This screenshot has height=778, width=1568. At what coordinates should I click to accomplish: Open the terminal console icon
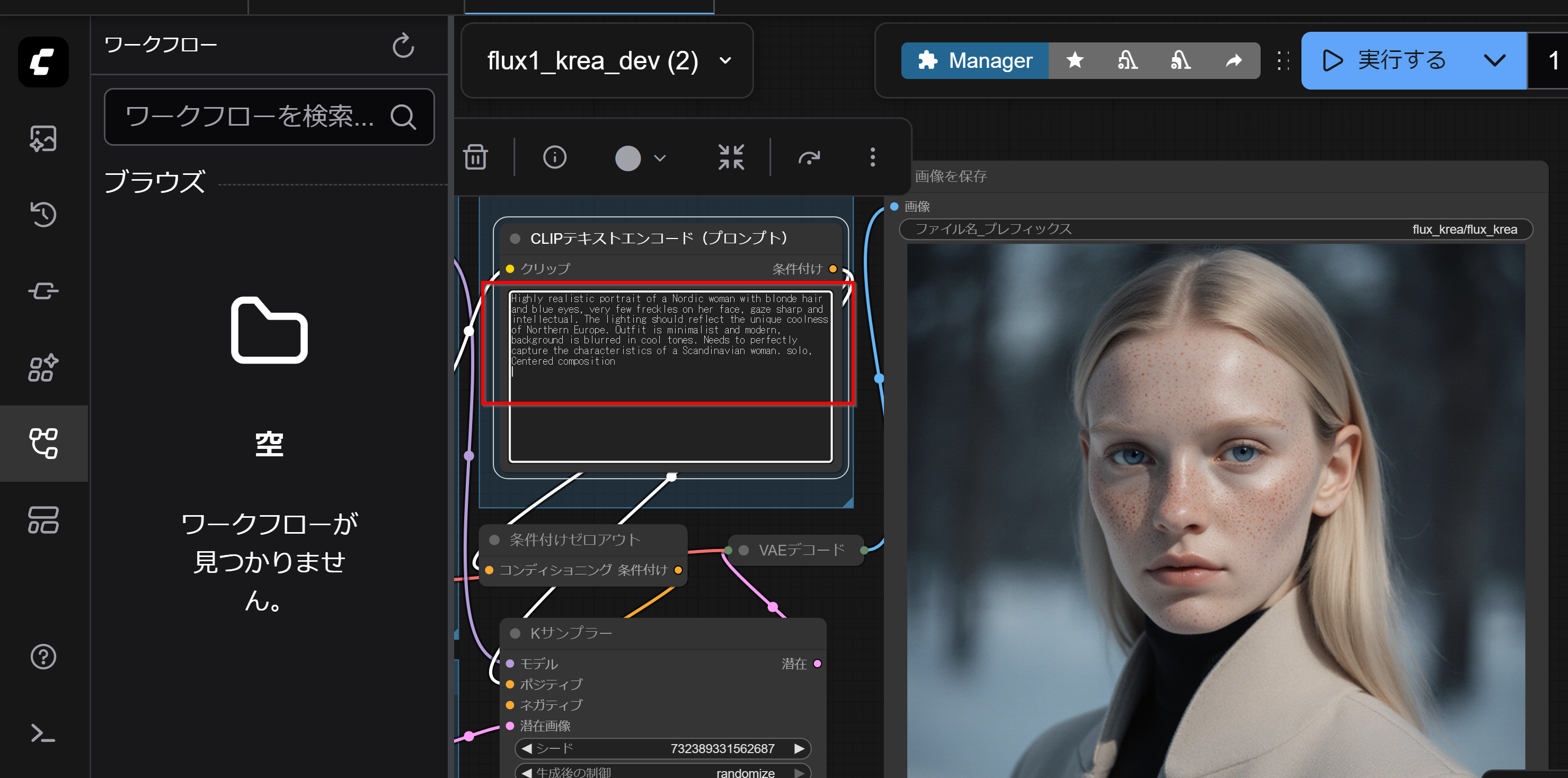point(43,733)
